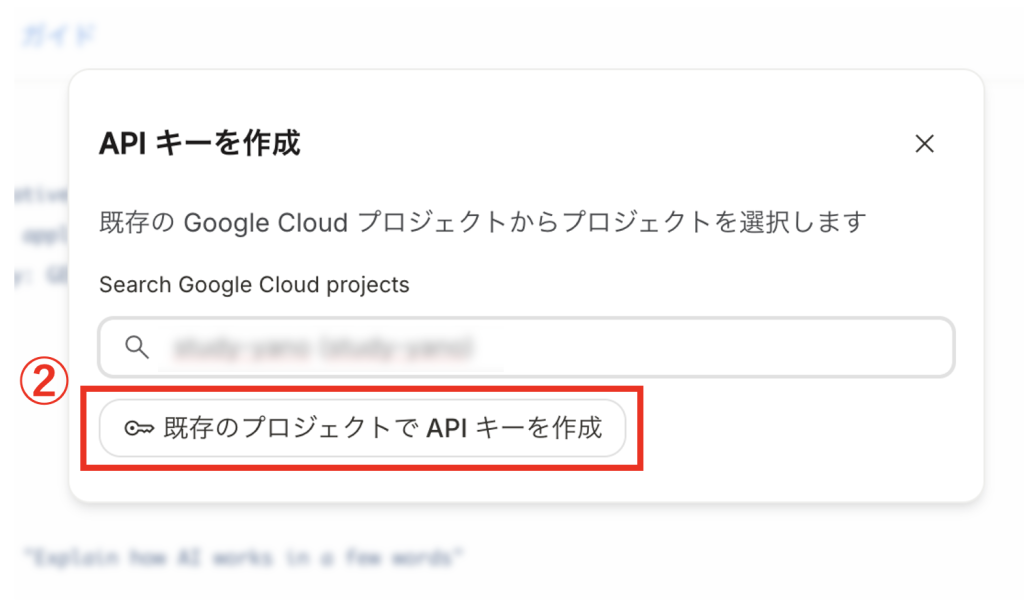Open the ガイド tab behind the dialog
This screenshot has width=1024, height=601.
coord(58,37)
